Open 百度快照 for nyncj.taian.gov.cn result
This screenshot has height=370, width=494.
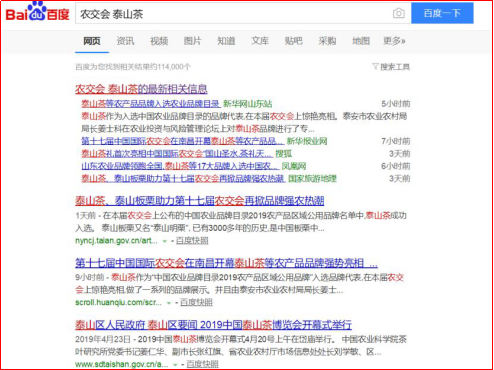coord(192,241)
